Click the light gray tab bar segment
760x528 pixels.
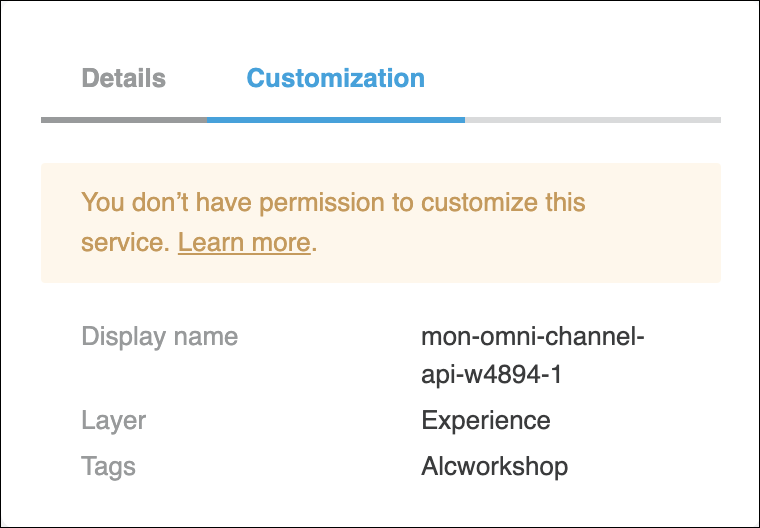(x=592, y=120)
